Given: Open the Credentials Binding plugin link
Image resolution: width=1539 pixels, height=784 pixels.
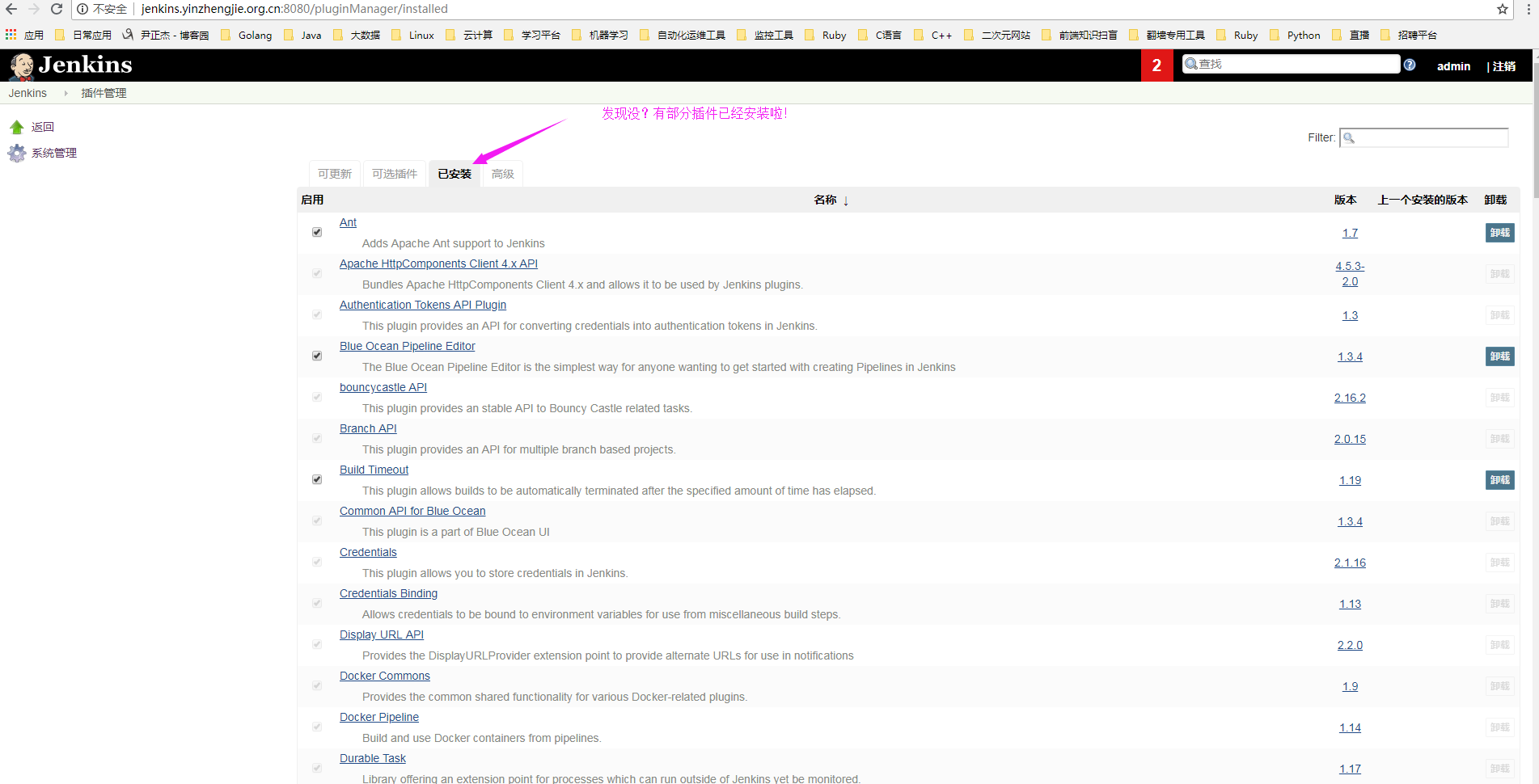Looking at the screenshot, I should pyautogui.click(x=388, y=593).
